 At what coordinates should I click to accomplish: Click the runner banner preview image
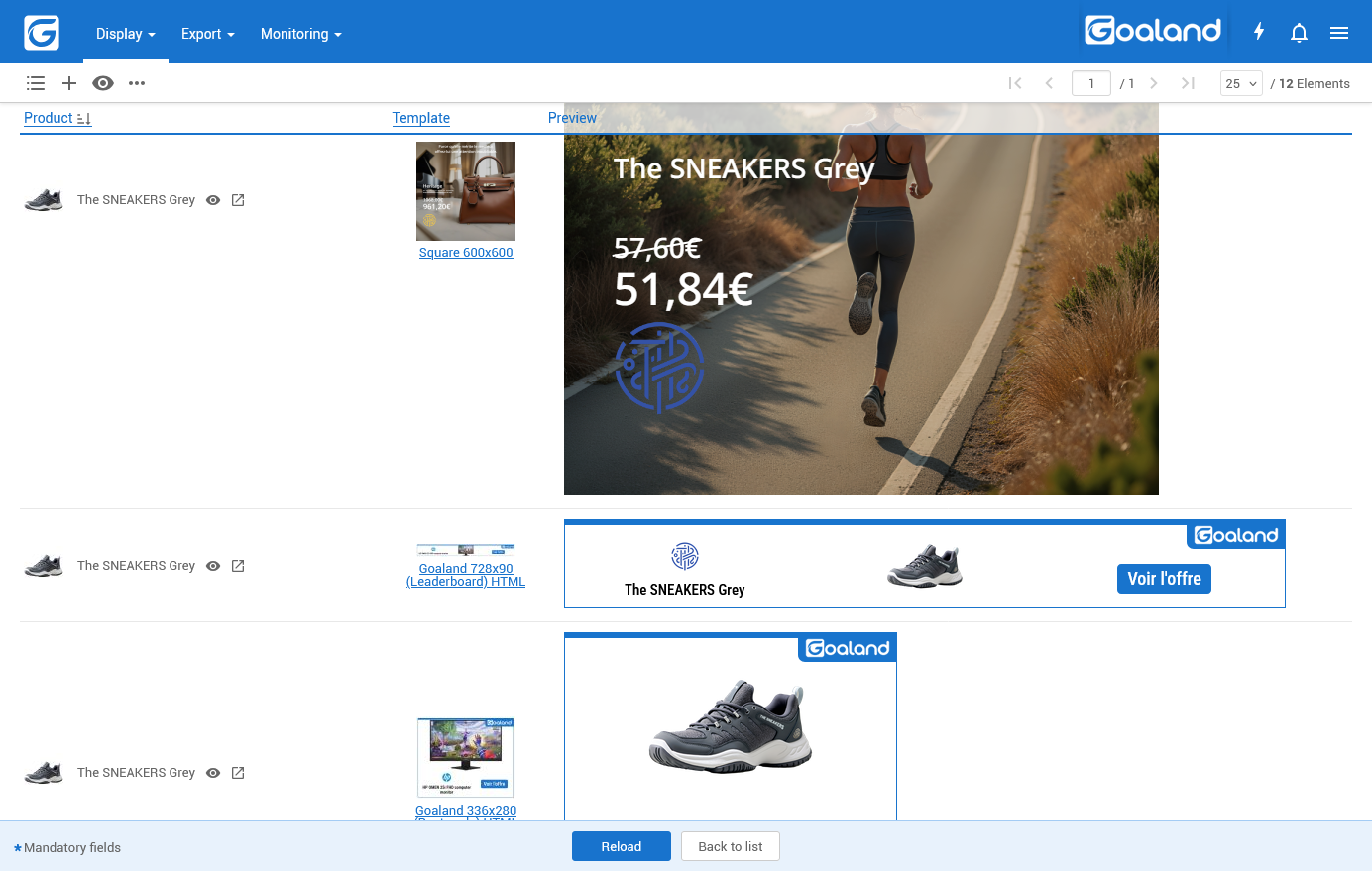(861, 299)
